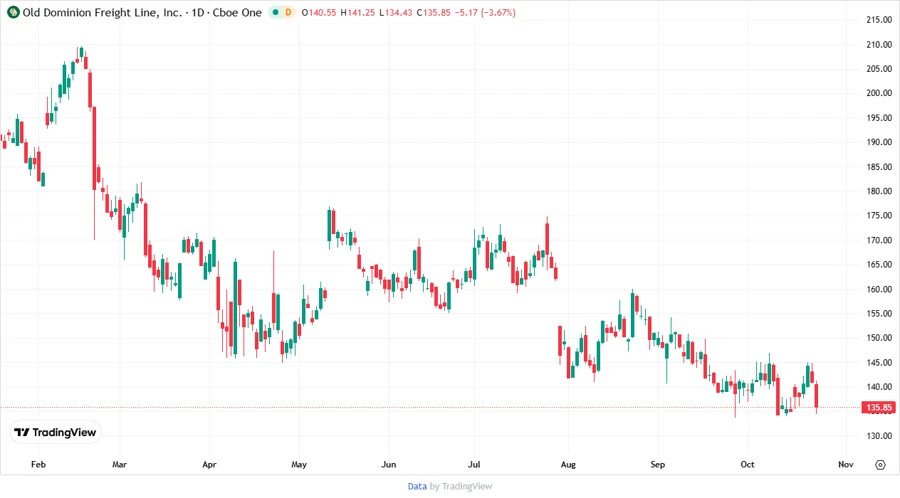Click the Jul time axis label
Image resolution: width=900 pixels, height=498 pixels.
(474, 465)
